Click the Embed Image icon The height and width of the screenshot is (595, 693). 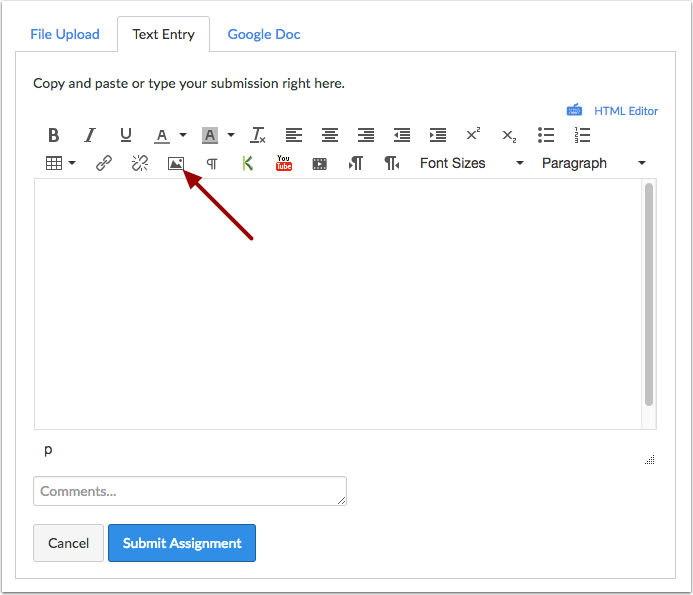coord(176,163)
